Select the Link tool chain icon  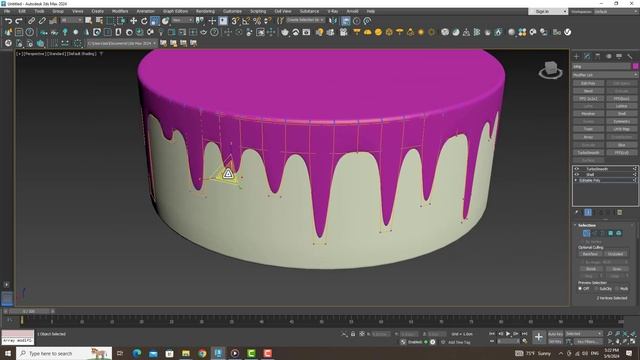point(31,20)
